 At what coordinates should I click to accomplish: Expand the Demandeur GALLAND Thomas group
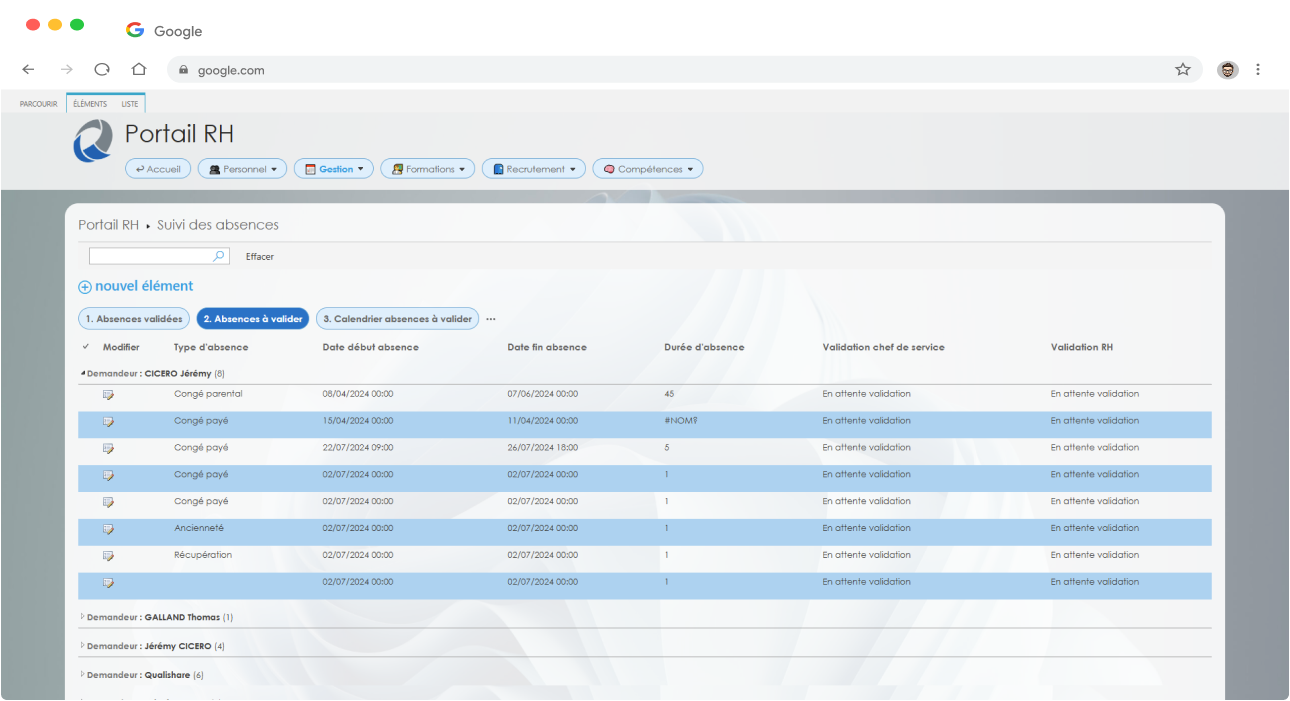(83, 617)
